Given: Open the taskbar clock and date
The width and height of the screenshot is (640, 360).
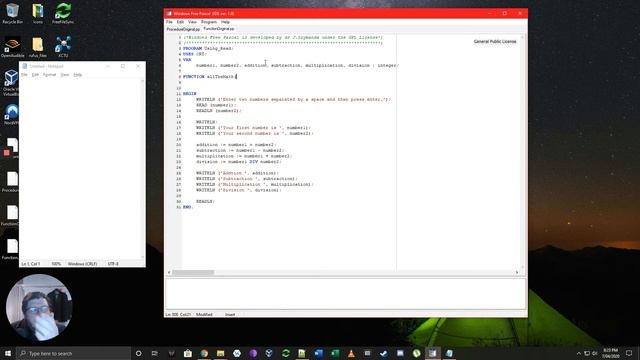Looking at the screenshot, I should (x=610, y=353).
